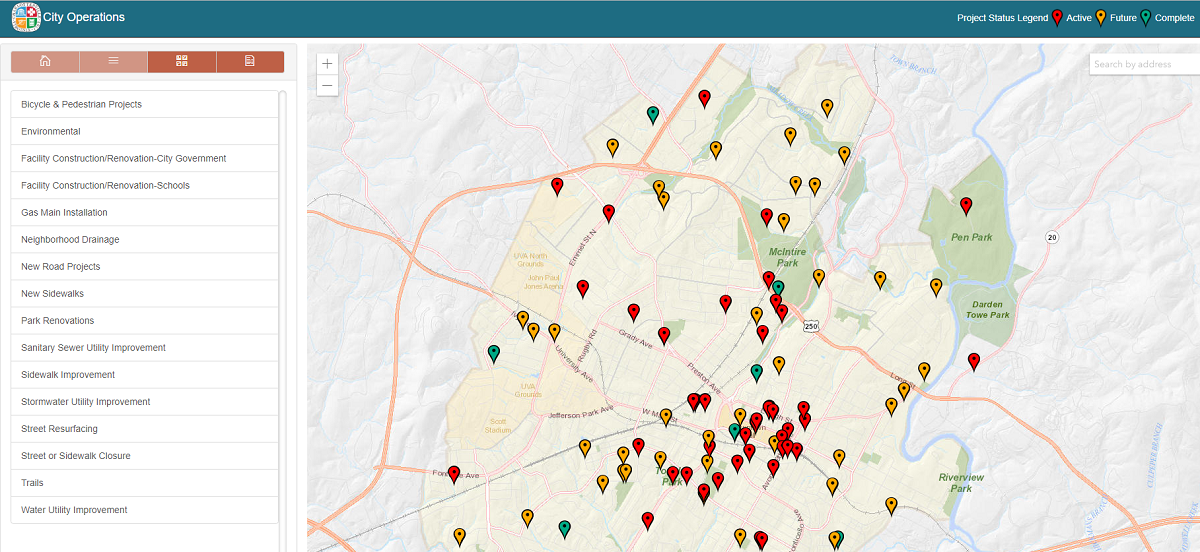Select Neighborhood Drainage category

click(144, 239)
